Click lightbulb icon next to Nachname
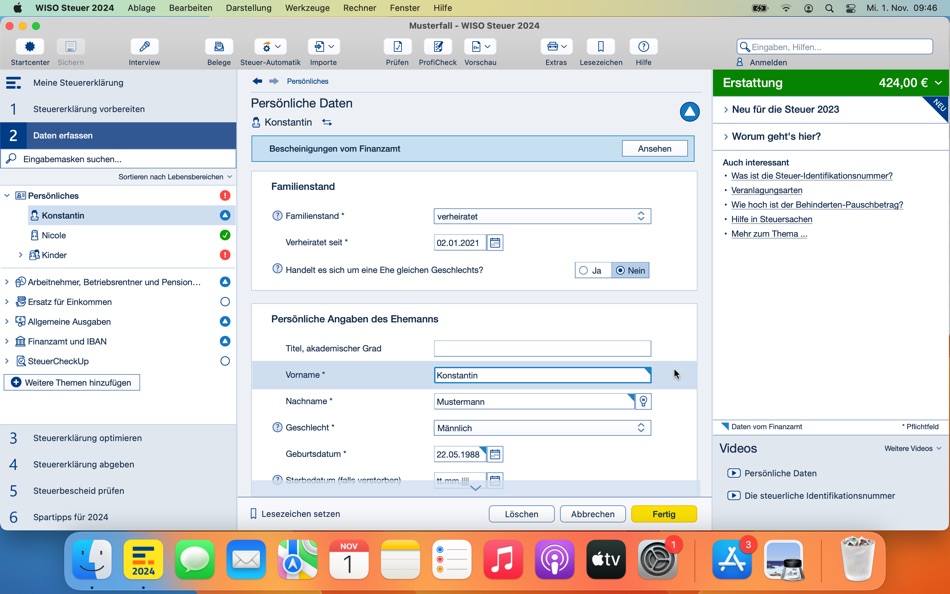The width and height of the screenshot is (950, 594). click(643, 401)
